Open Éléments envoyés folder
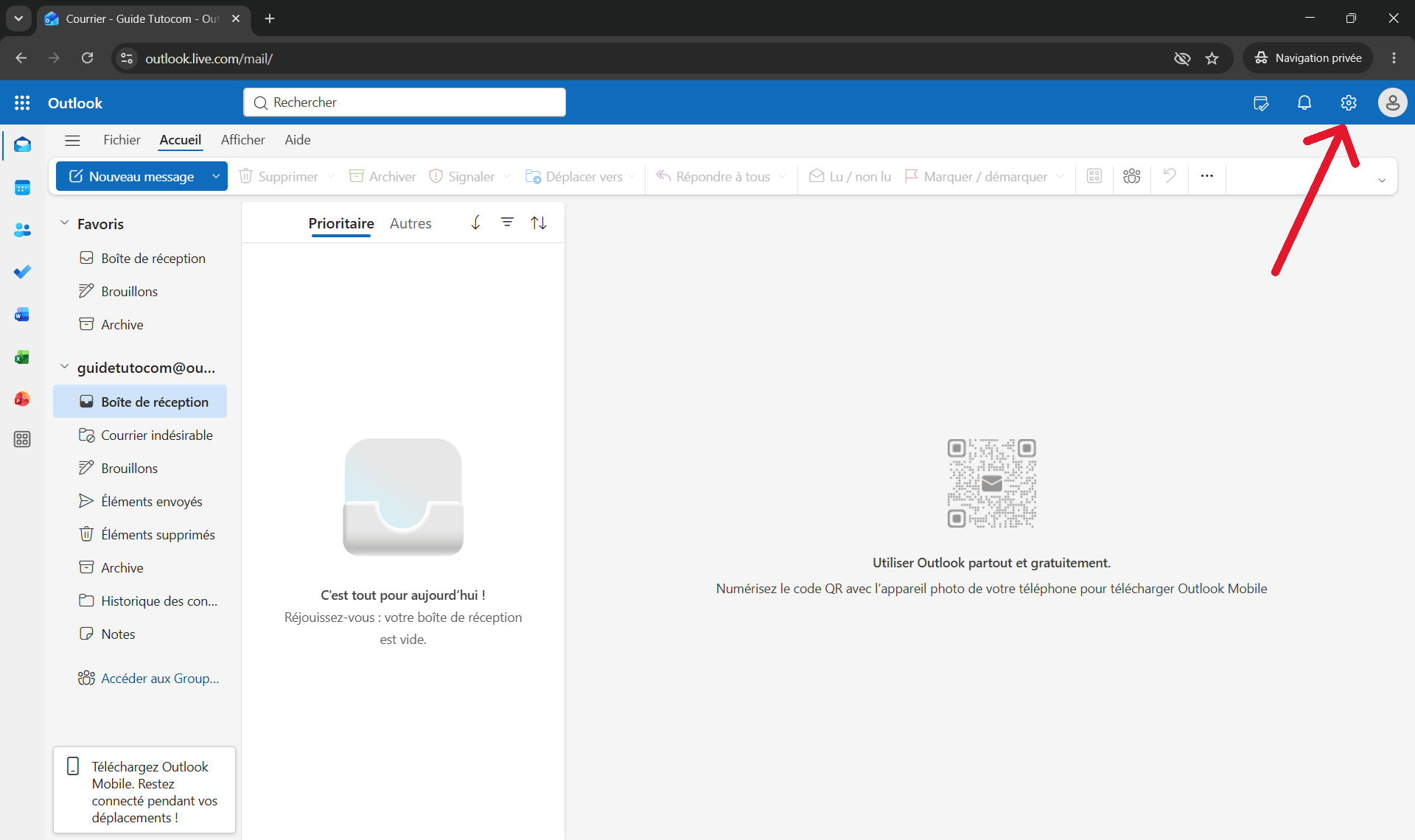 click(141, 501)
